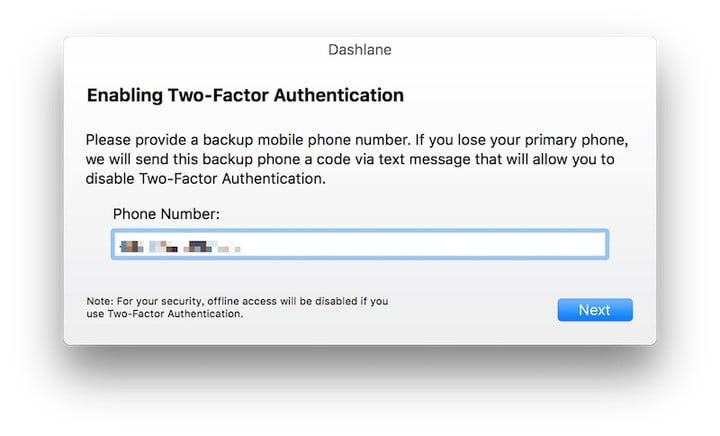Image resolution: width=720 pixels, height=436 pixels.
Task: Click the word Enabling in the heading
Action: click(124, 96)
